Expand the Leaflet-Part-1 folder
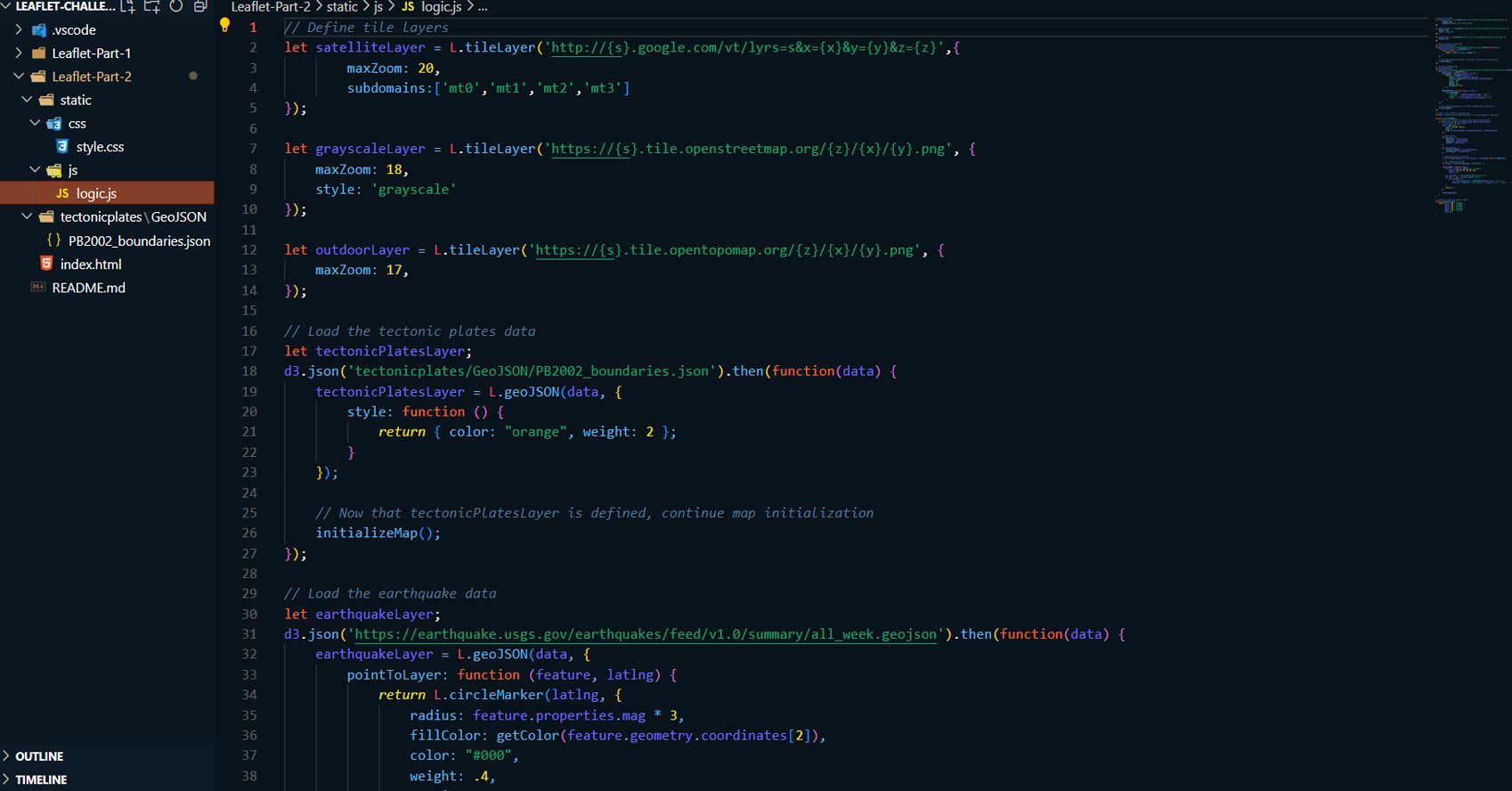Viewport: 1512px width, 791px height. [19, 53]
